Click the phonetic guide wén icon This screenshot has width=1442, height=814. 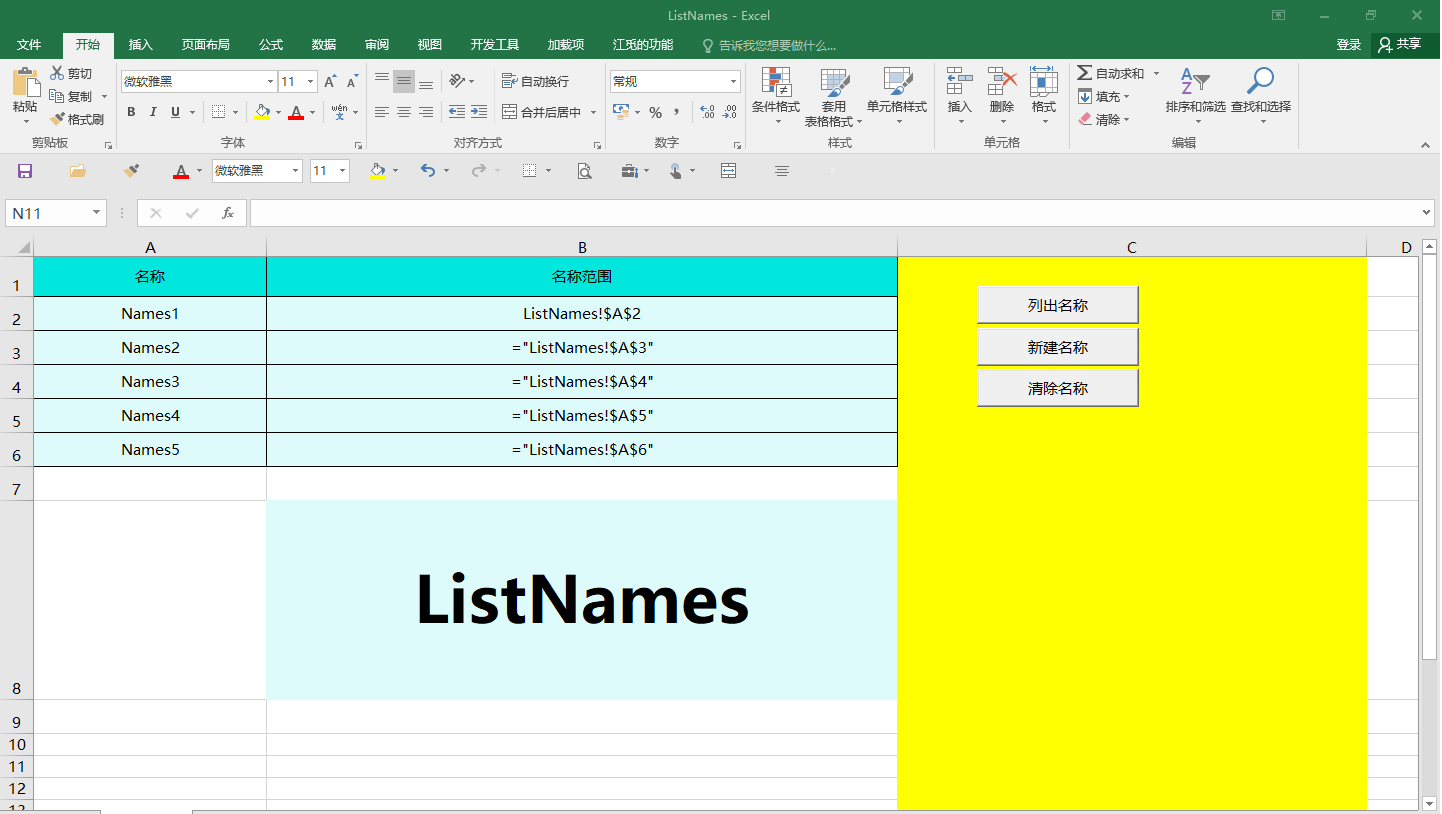tap(340, 112)
